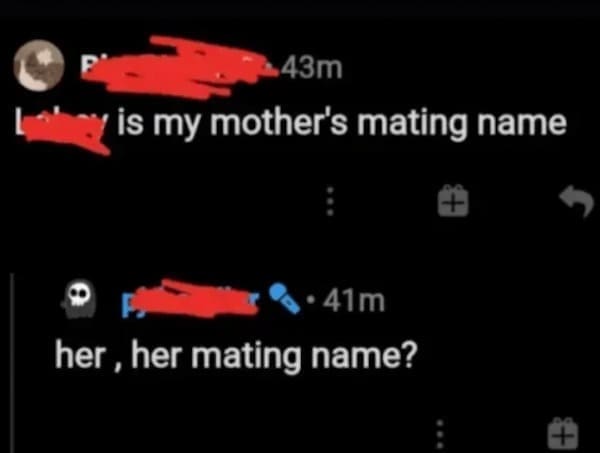Open the redacted blue username of the reply author
The width and height of the screenshot is (600, 453).
click(191, 300)
